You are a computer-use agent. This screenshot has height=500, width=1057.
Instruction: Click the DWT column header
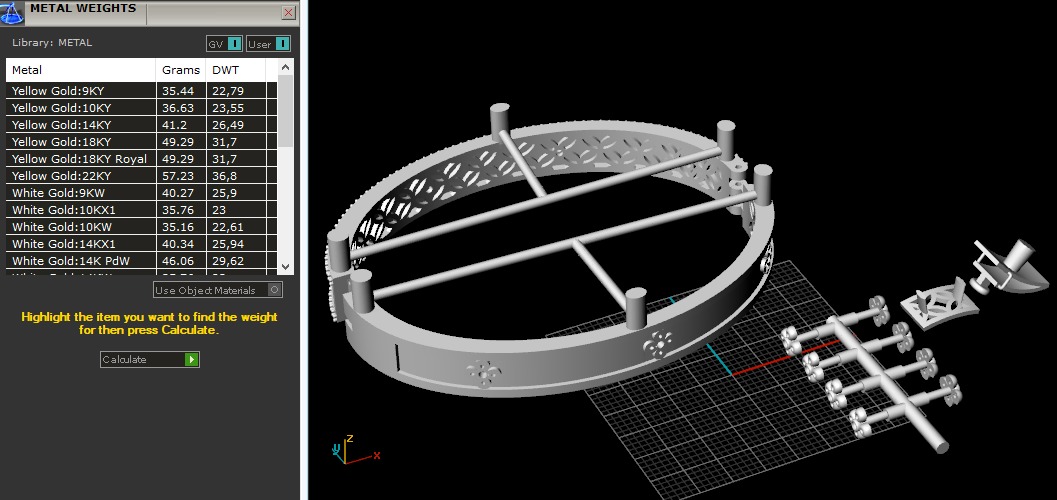click(236, 70)
